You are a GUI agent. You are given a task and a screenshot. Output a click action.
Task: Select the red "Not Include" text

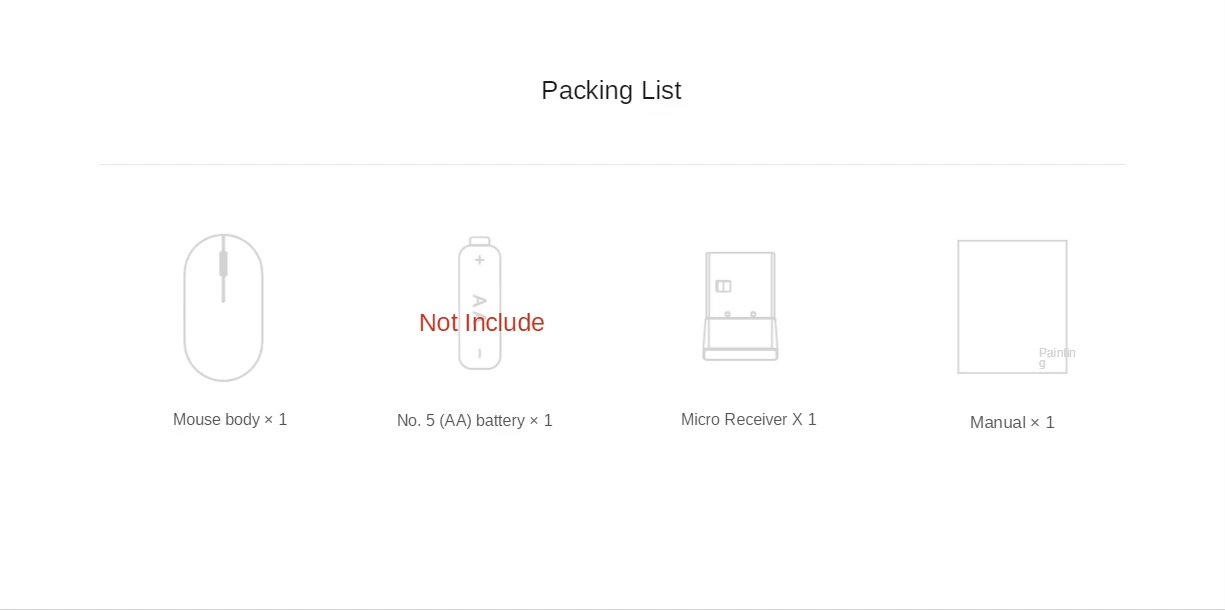(481, 323)
